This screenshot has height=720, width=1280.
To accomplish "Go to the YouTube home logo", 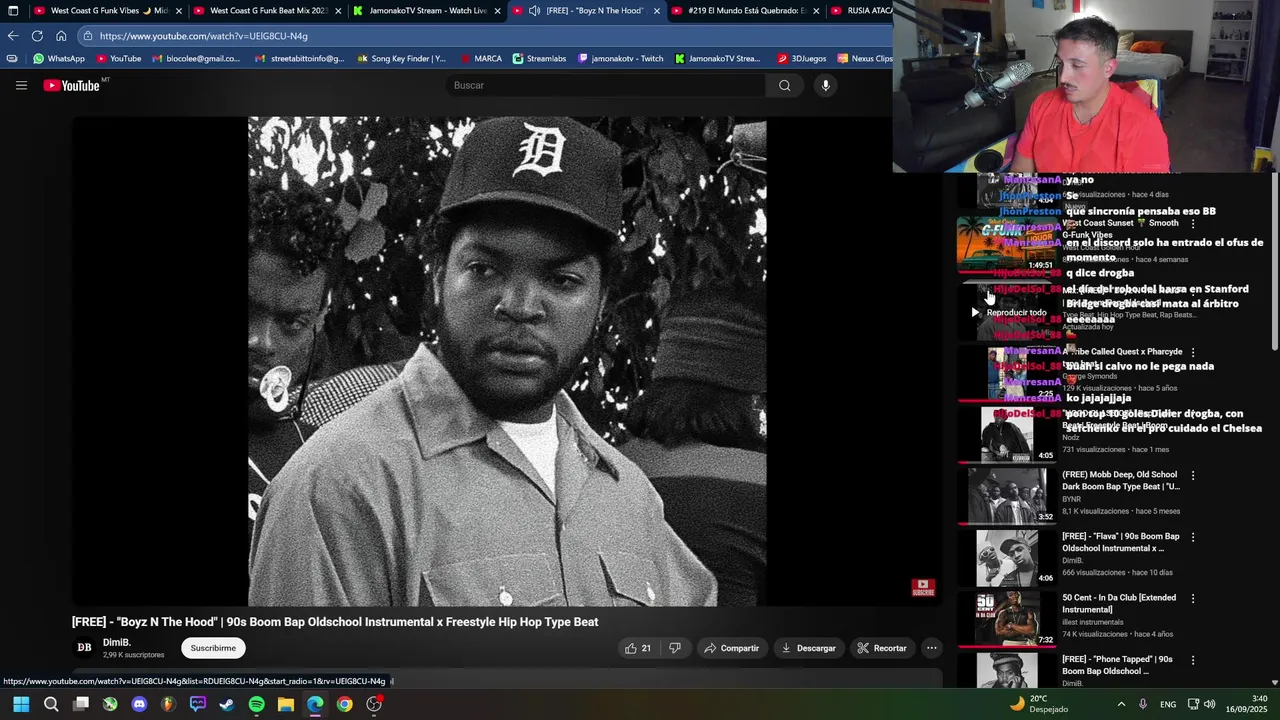I will pyautogui.click(x=72, y=85).
